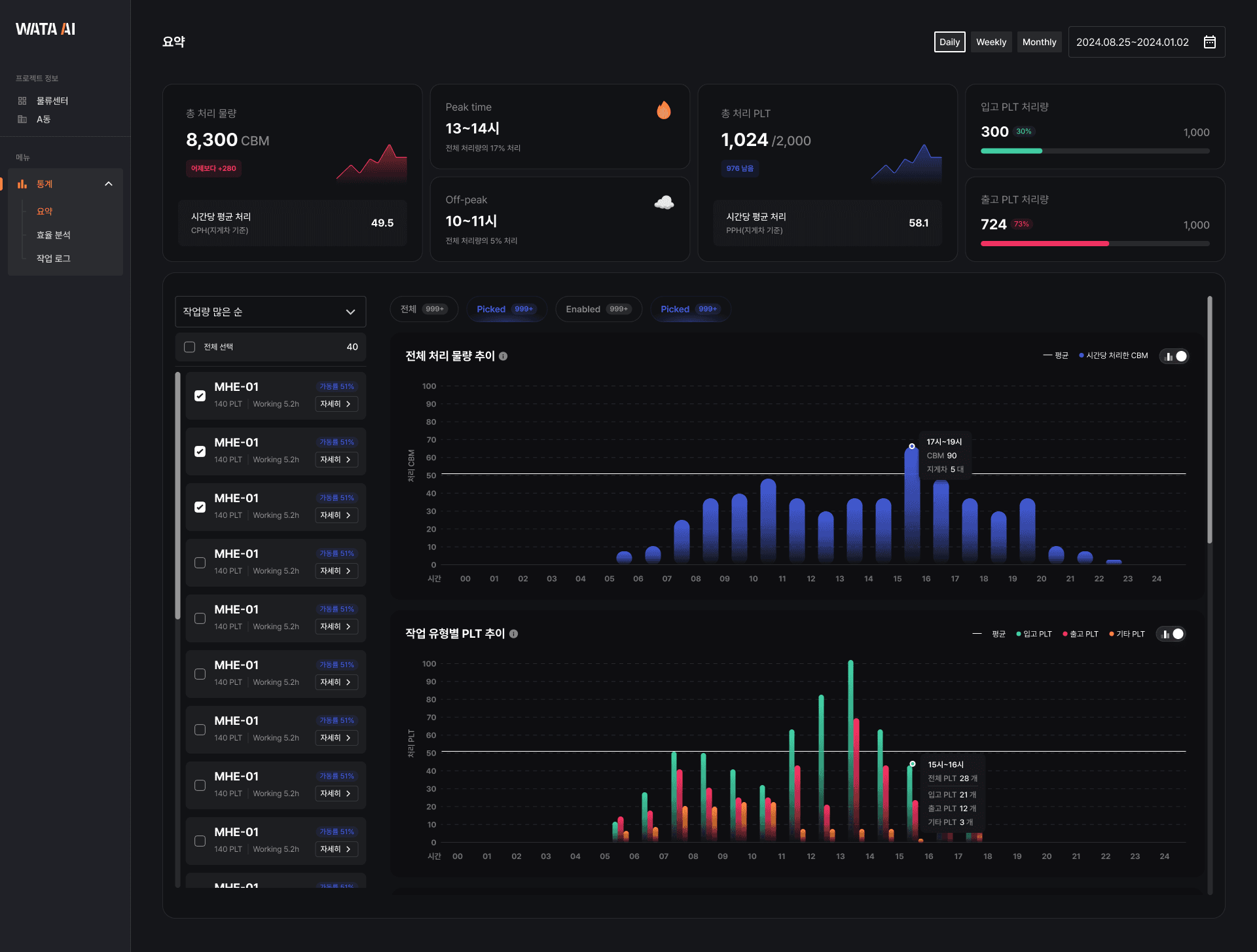Uncheck the first MHE-01 checkbox
Viewport: 1257px width, 952px height.
pos(200,396)
